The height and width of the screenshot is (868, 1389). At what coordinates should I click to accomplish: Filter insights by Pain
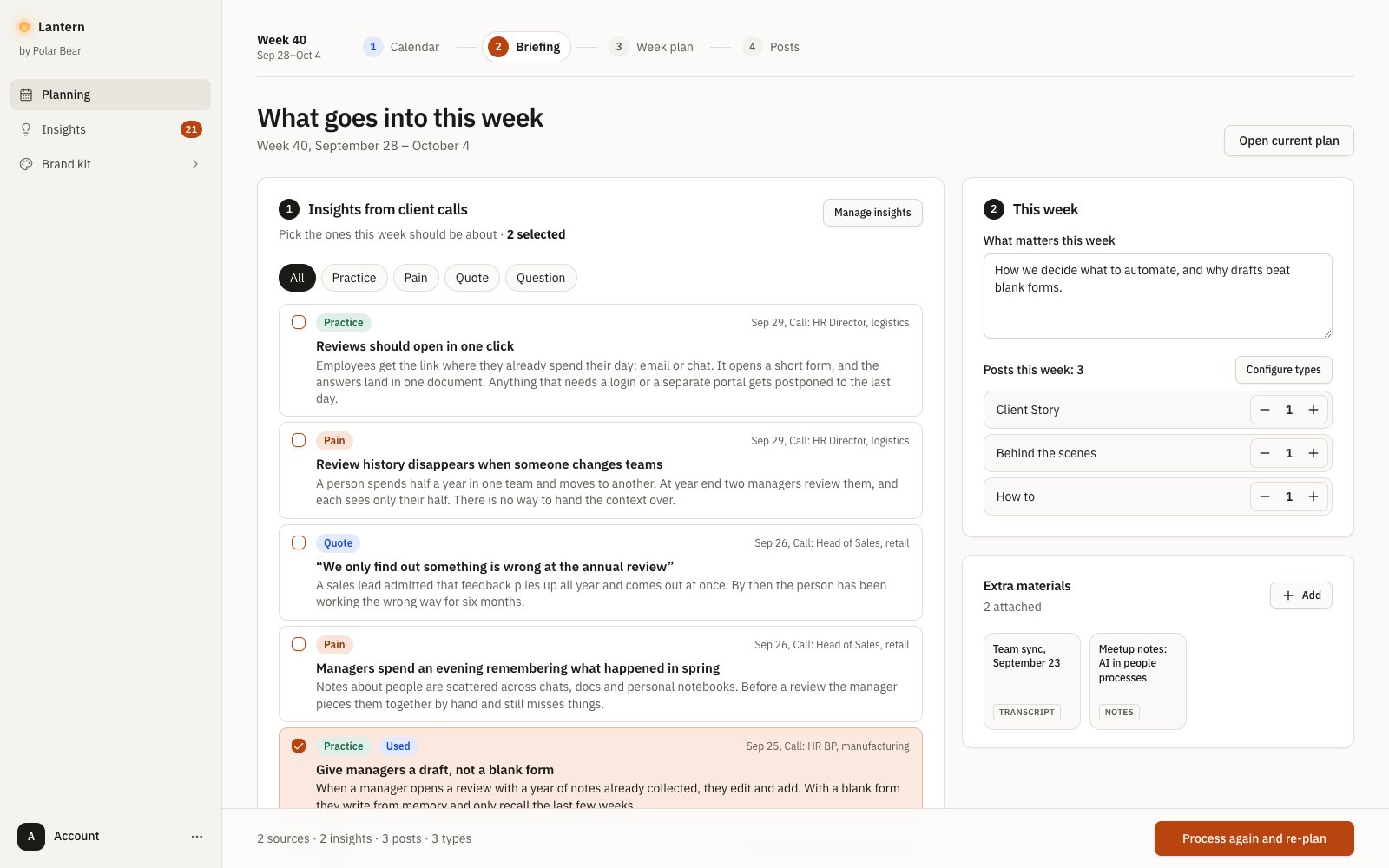[416, 278]
